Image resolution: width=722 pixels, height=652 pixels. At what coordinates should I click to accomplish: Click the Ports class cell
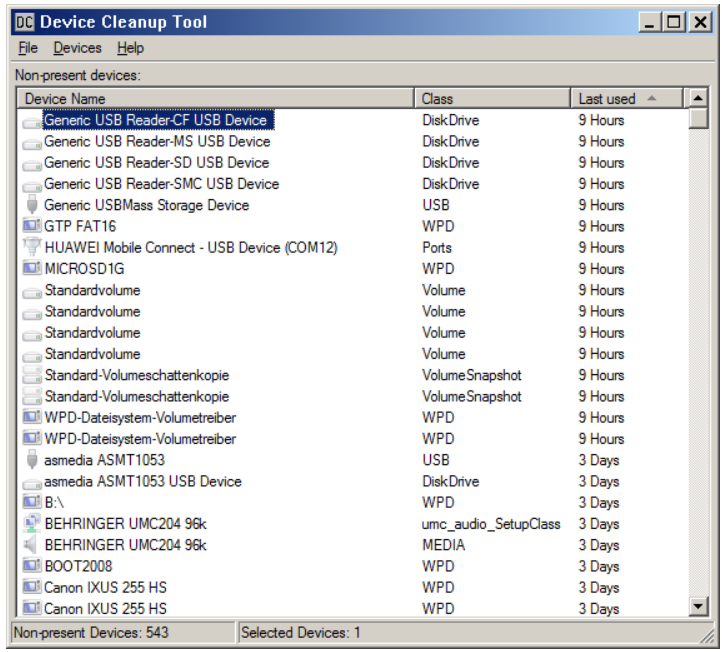coord(437,248)
